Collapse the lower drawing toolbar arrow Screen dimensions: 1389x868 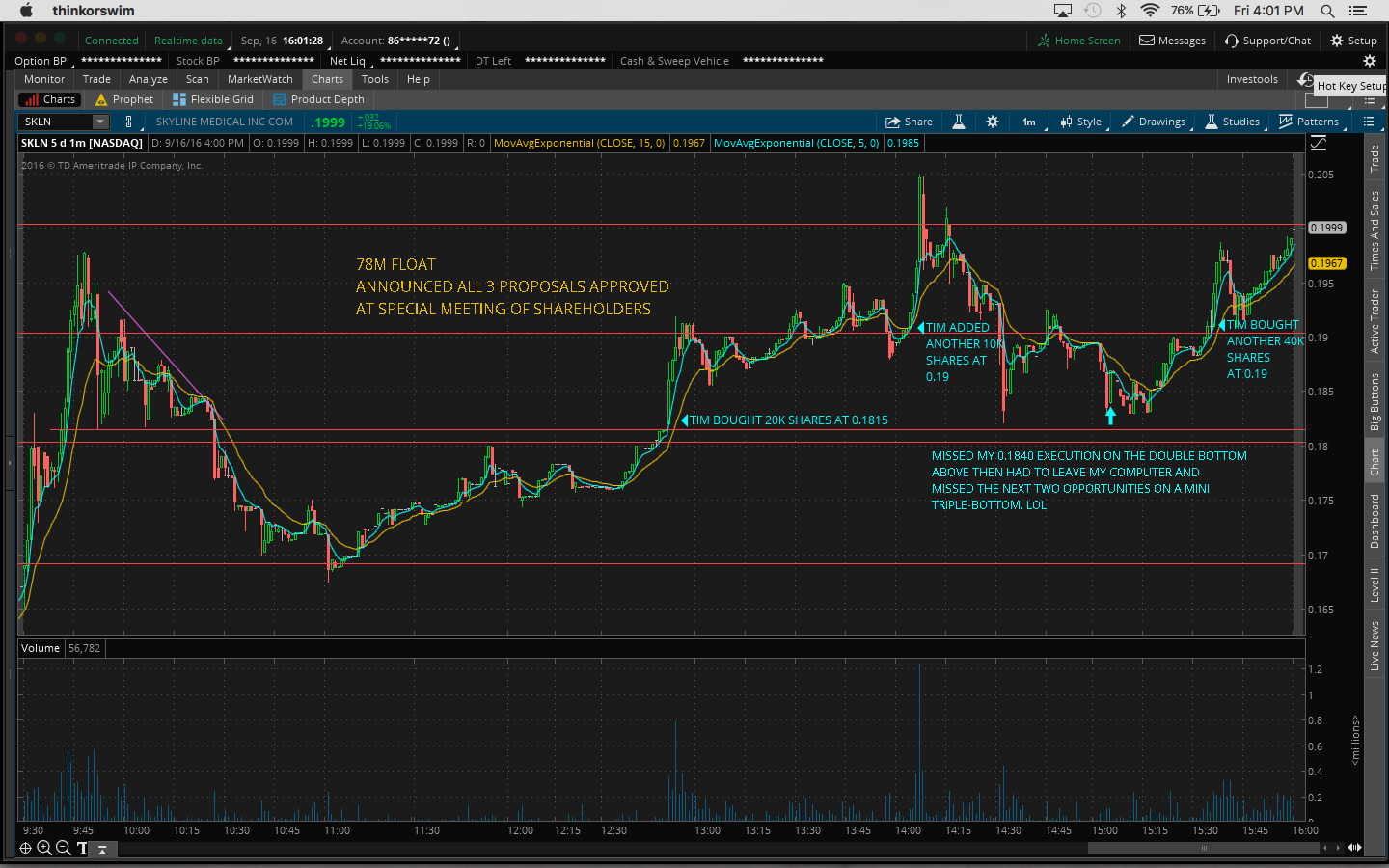point(102,850)
